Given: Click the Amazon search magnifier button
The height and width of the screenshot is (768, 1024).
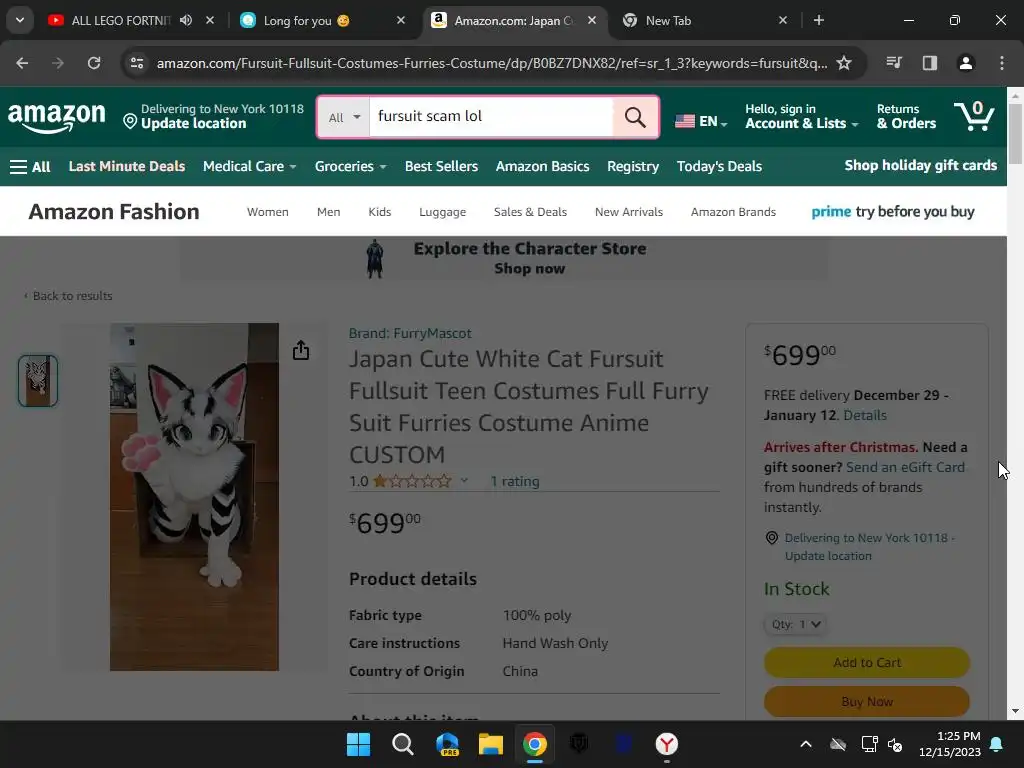Looking at the screenshot, I should 635,117.
